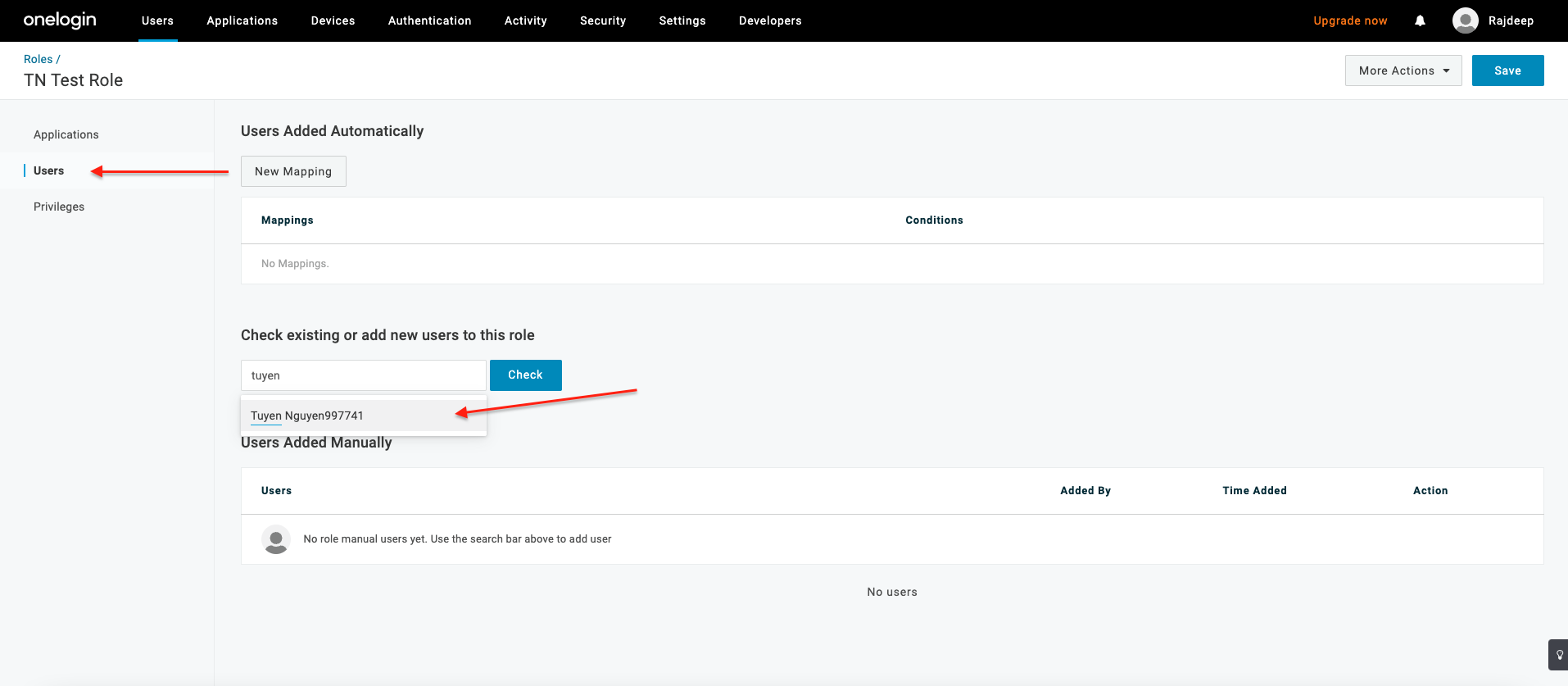Open the Security menu
This screenshot has height=686, width=1568.
(x=602, y=20)
